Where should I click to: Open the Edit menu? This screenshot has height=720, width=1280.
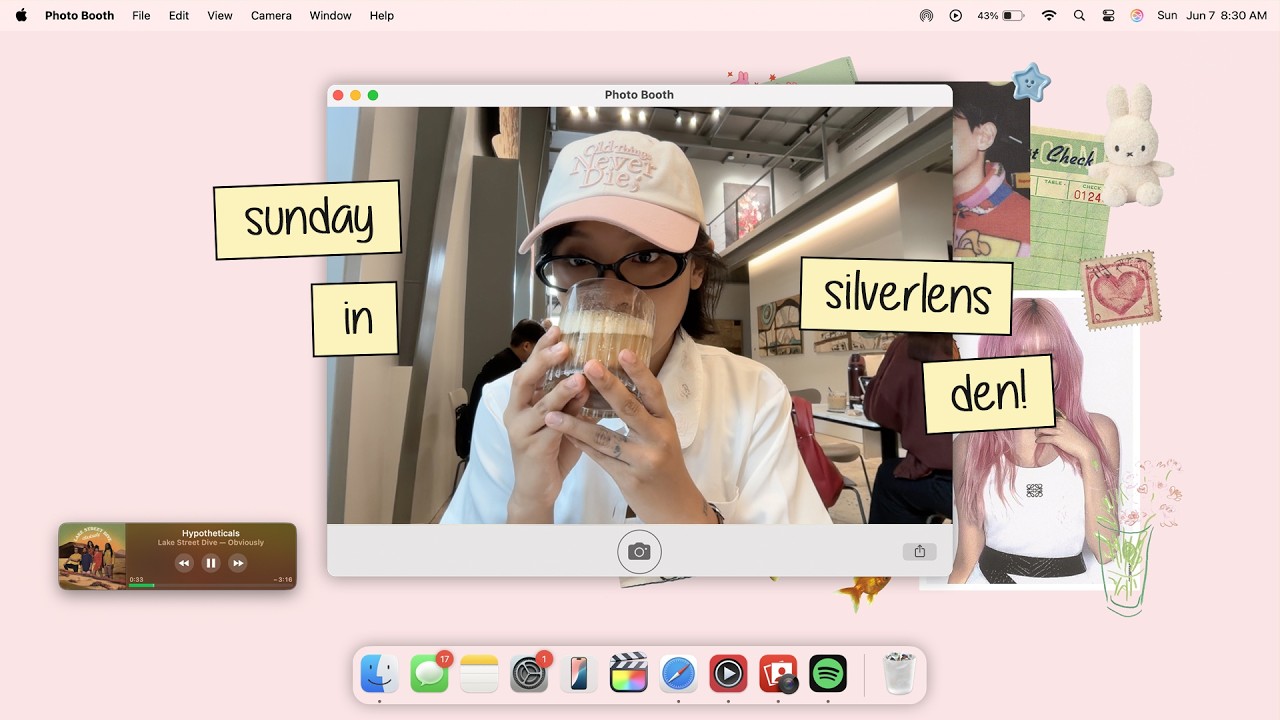click(179, 16)
